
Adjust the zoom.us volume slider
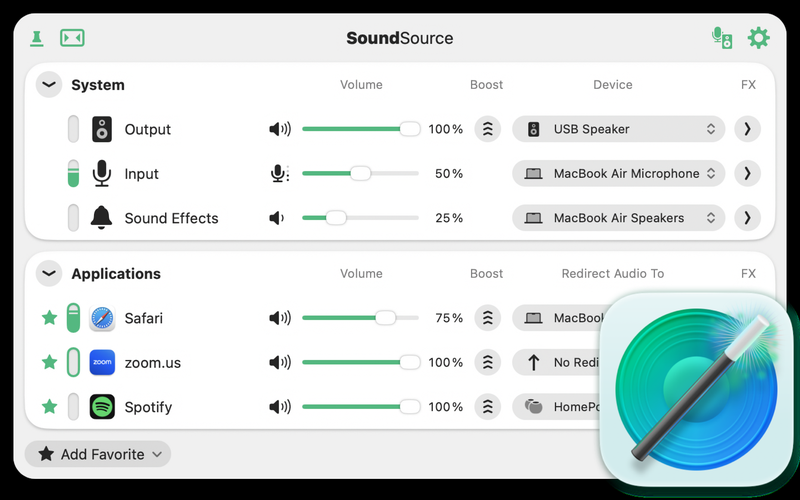coord(361,362)
